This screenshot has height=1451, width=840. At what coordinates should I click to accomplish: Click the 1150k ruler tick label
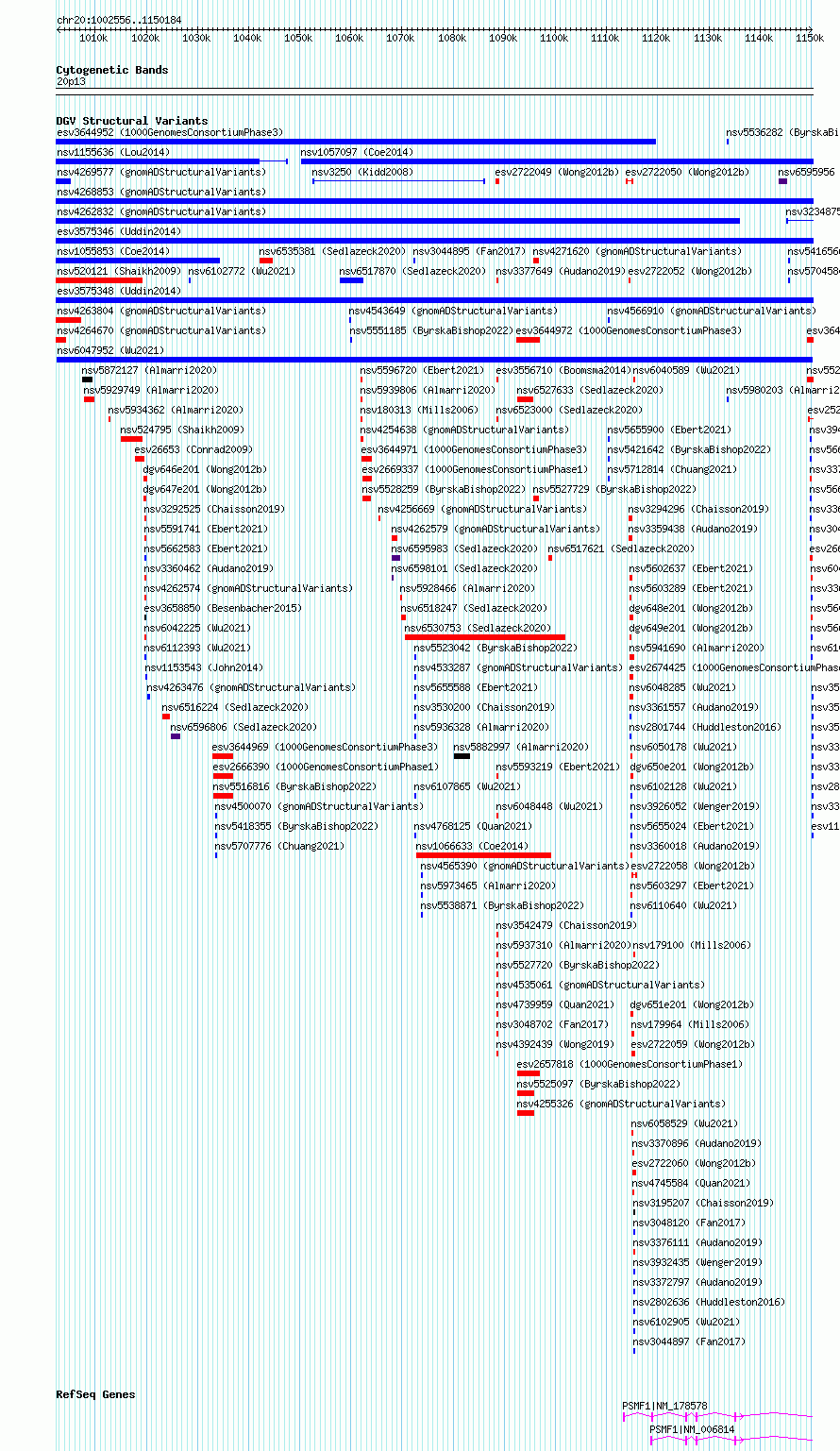(x=810, y=38)
